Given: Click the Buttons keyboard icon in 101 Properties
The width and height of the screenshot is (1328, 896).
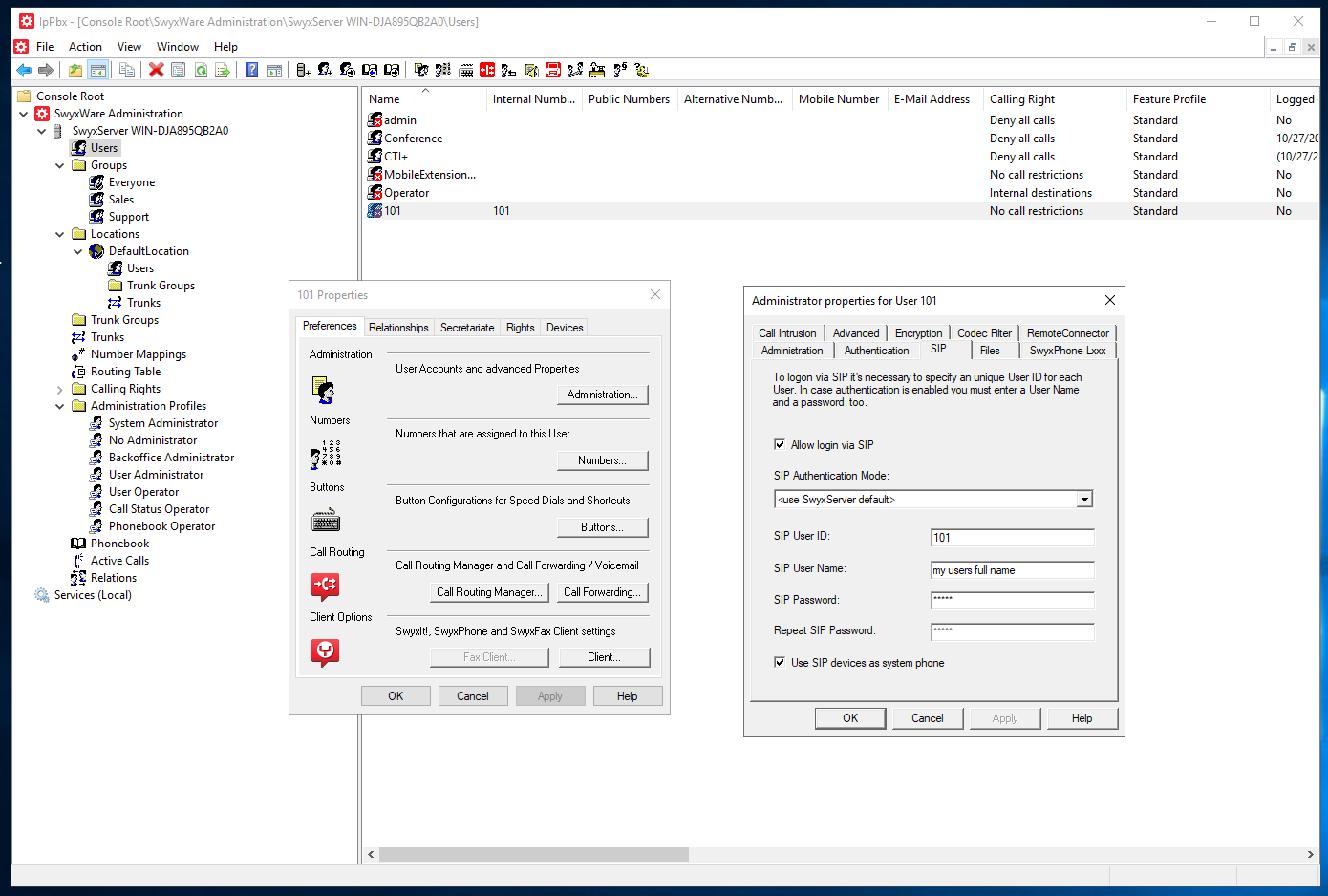Looking at the screenshot, I should click(x=326, y=521).
